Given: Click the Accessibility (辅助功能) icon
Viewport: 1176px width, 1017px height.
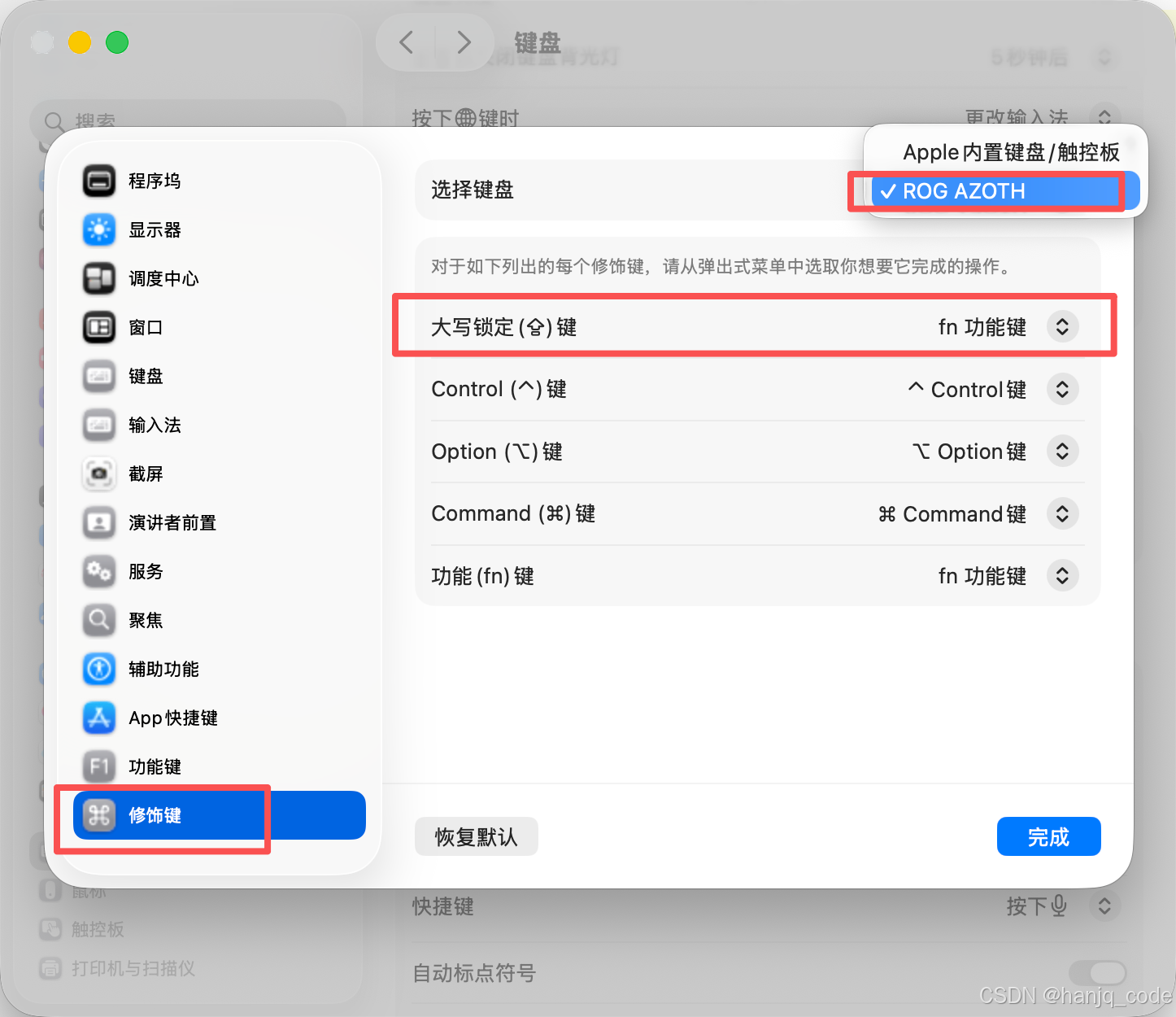Looking at the screenshot, I should coord(99,669).
